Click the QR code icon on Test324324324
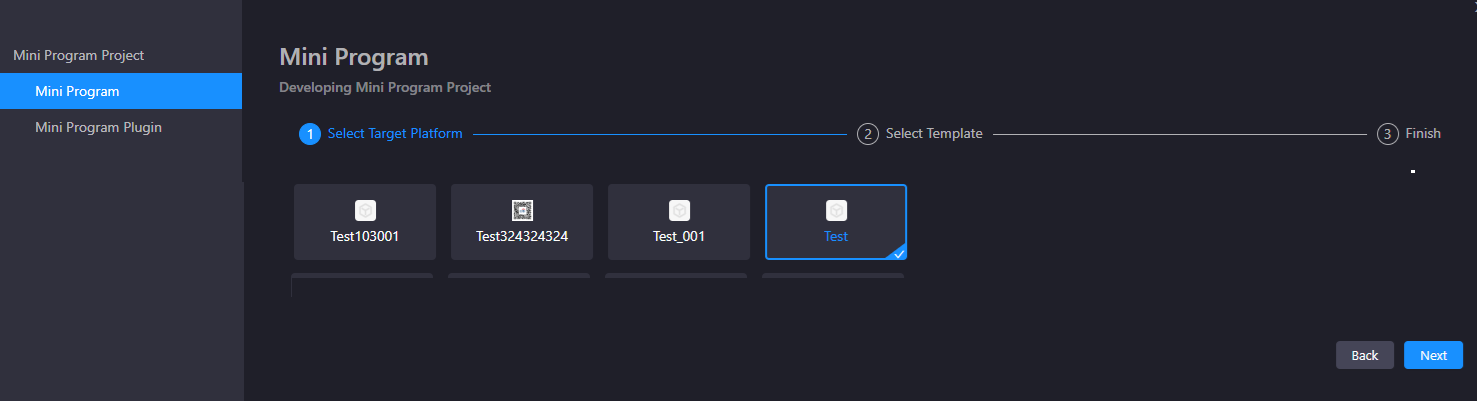The image size is (1477, 401). pyautogui.click(x=522, y=210)
